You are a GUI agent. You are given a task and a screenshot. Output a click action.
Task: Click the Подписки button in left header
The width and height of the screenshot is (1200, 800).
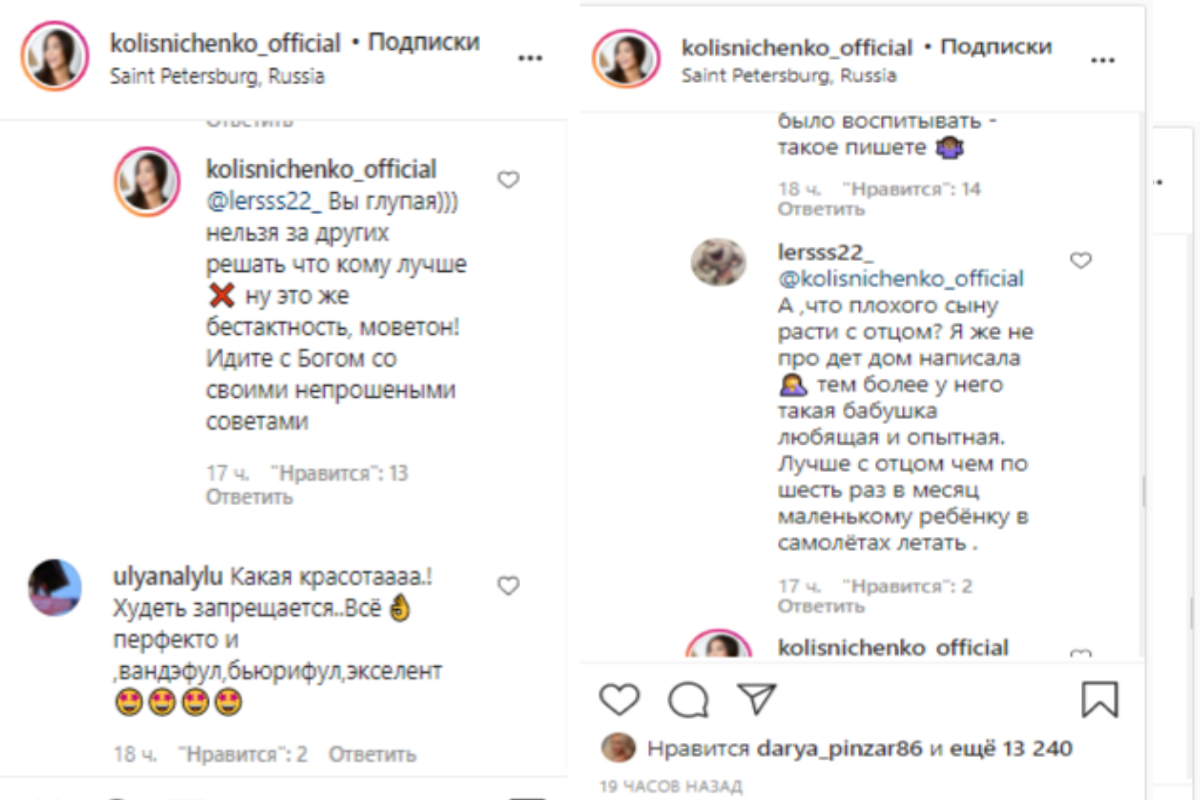click(424, 43)
